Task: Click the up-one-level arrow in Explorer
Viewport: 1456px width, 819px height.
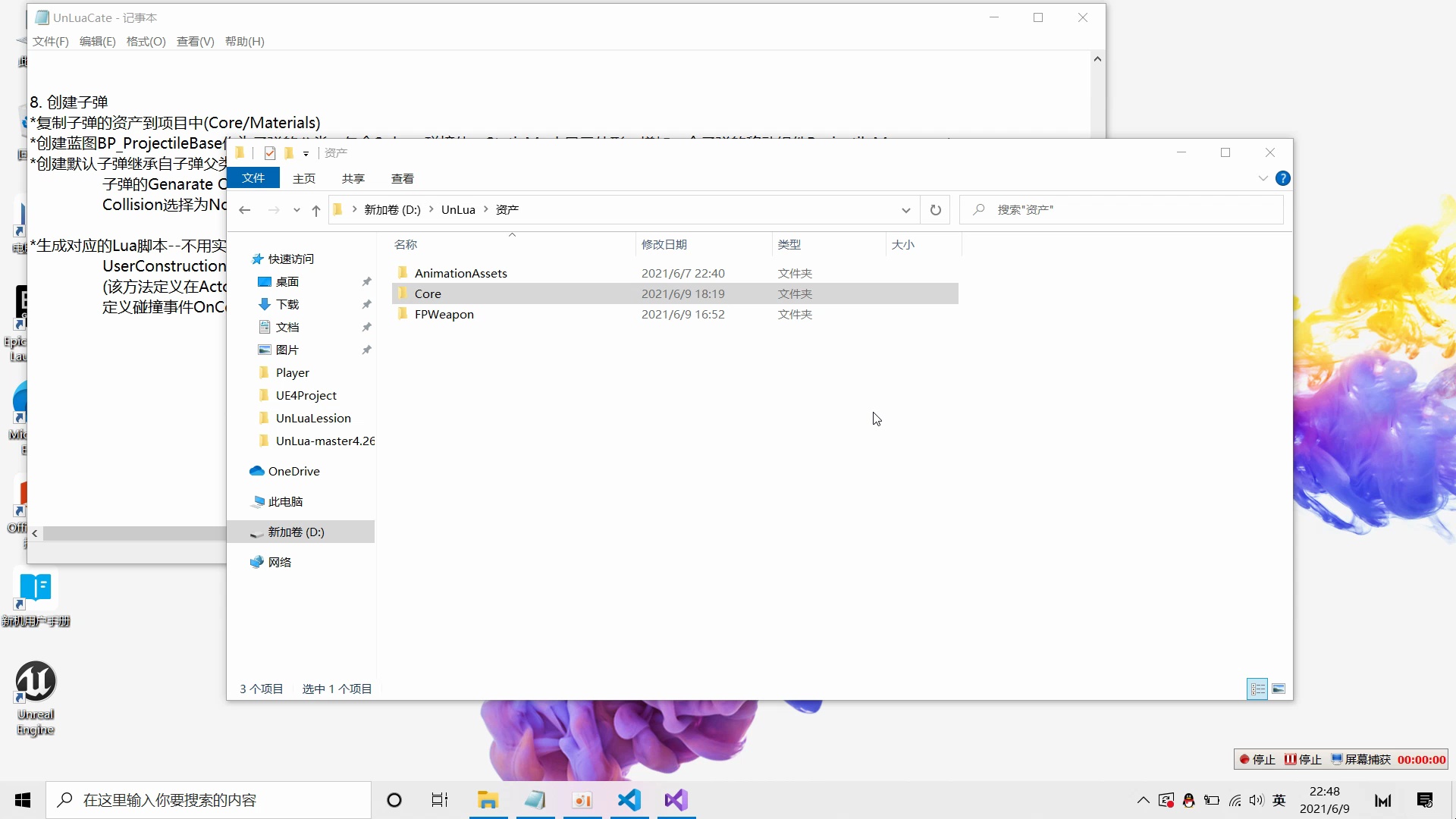Action: point(317,210)
